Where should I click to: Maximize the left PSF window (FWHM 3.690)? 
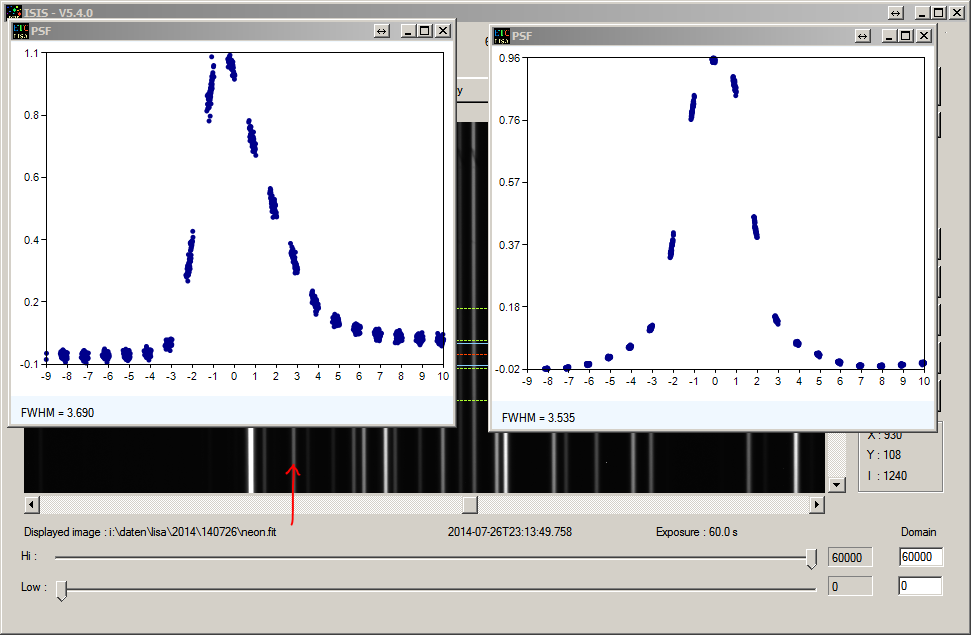(425, 31)
